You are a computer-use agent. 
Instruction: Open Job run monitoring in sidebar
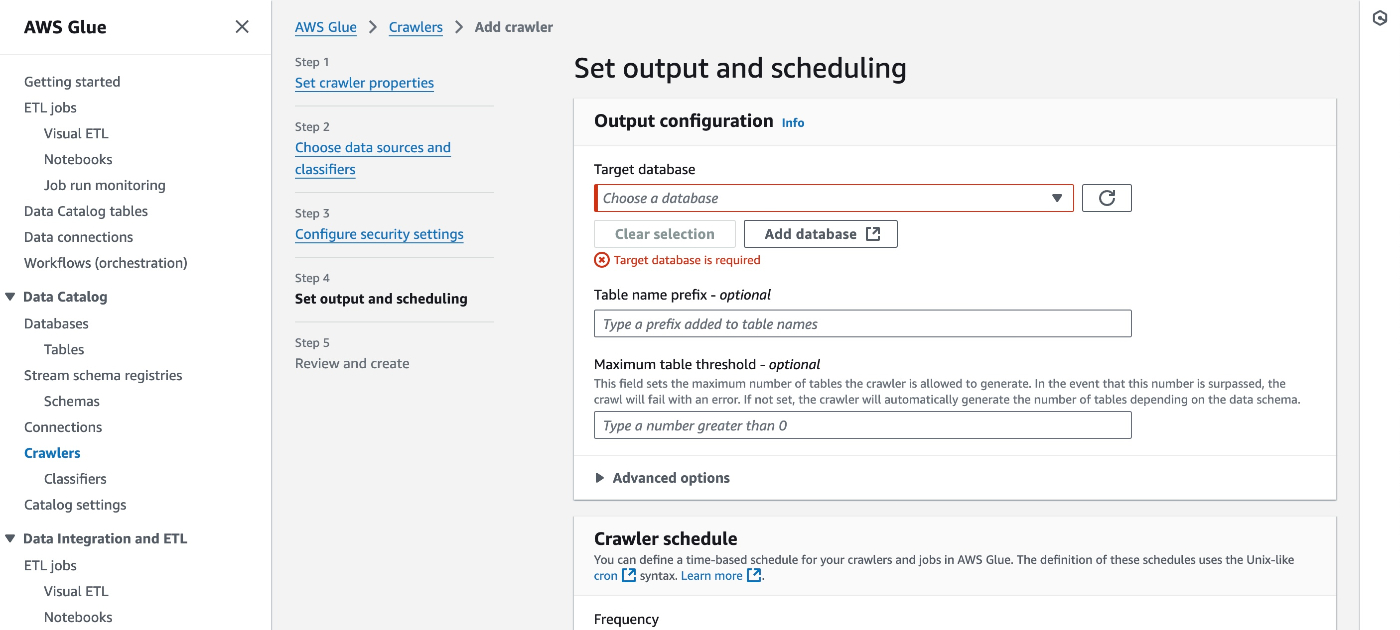tap(105, 185)
